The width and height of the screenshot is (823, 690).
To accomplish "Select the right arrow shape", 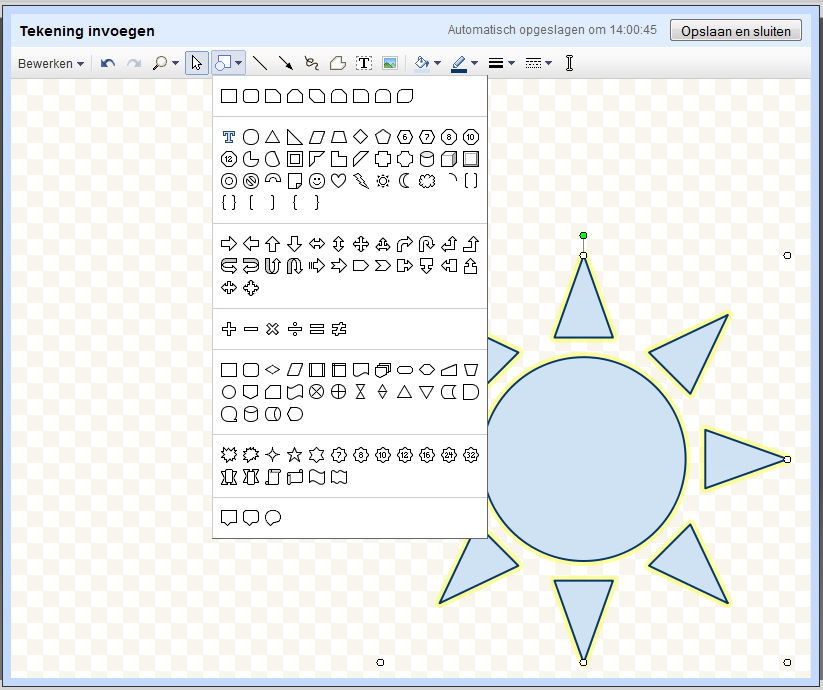I will 228,243.
